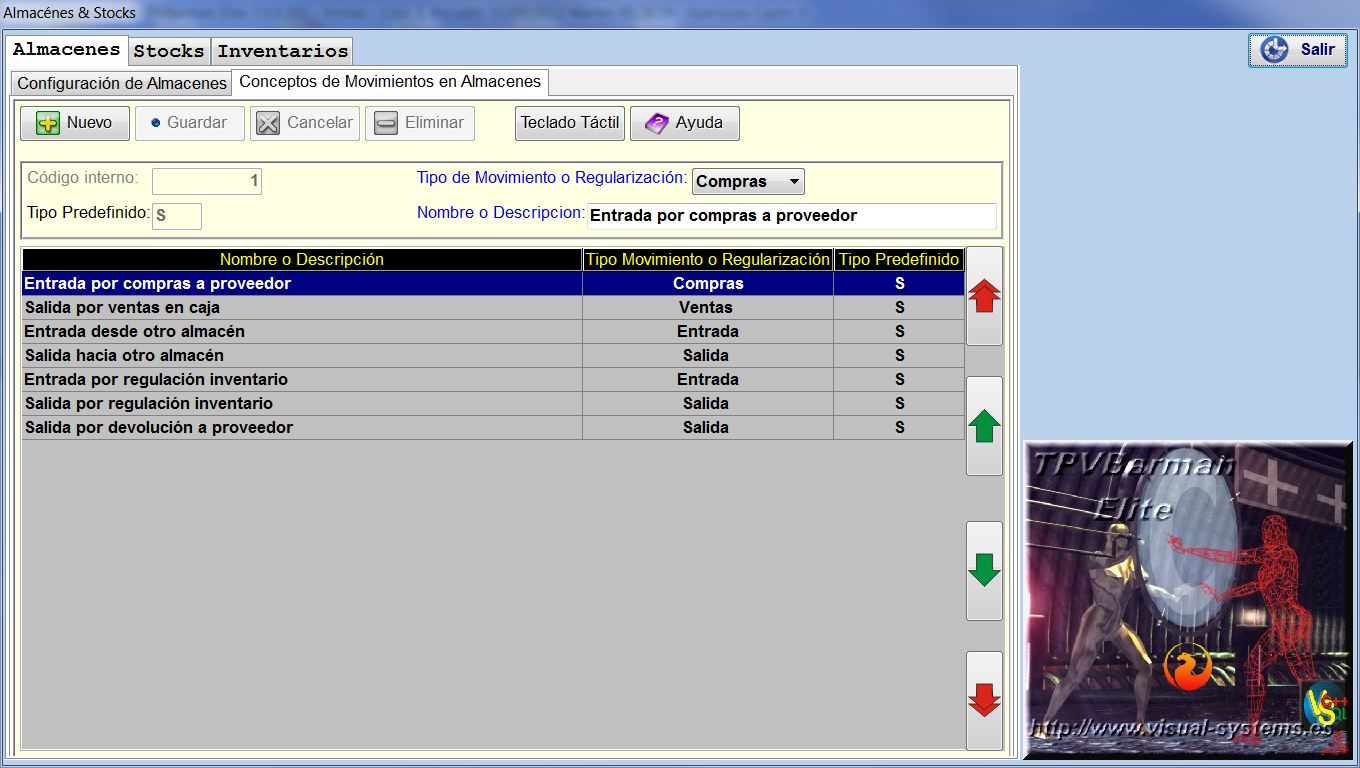This screenshot has height=768, width=1360.
Task: Click the Nombre o Descripcion text field
Action: click(790, 216)
